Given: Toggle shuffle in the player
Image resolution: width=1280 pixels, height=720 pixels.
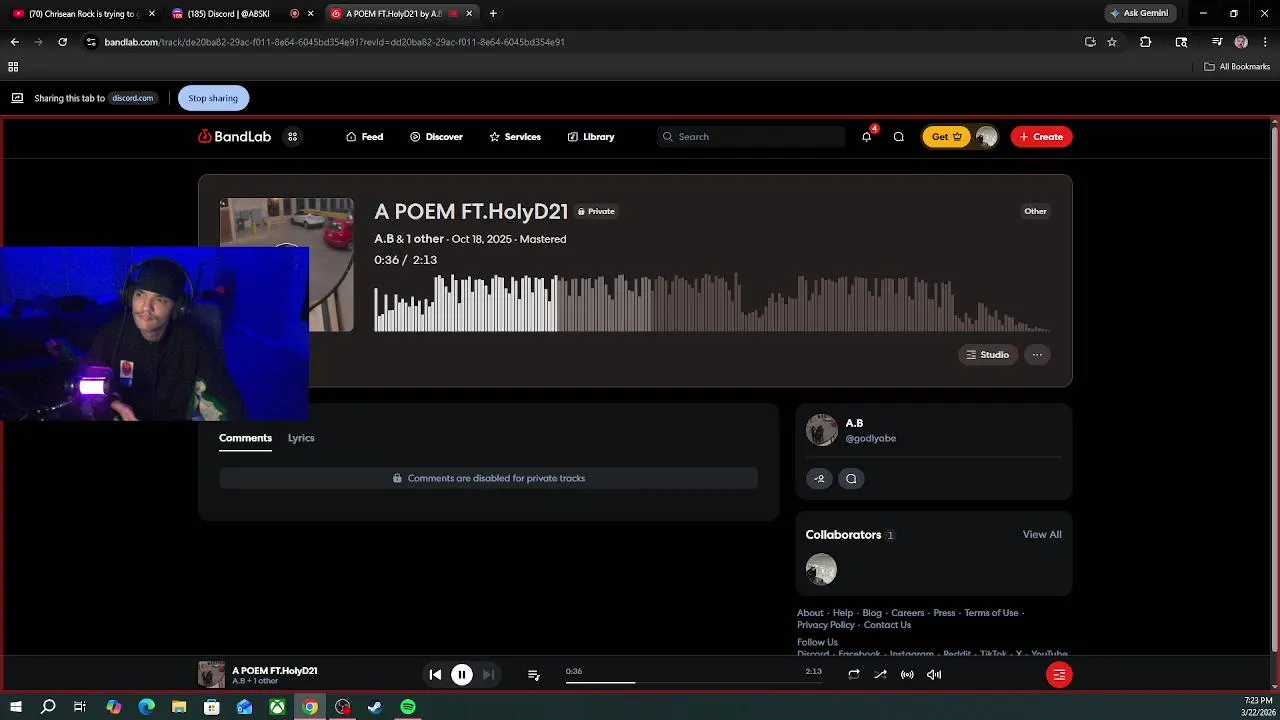Looking at the screenshot, I should 880,675.
